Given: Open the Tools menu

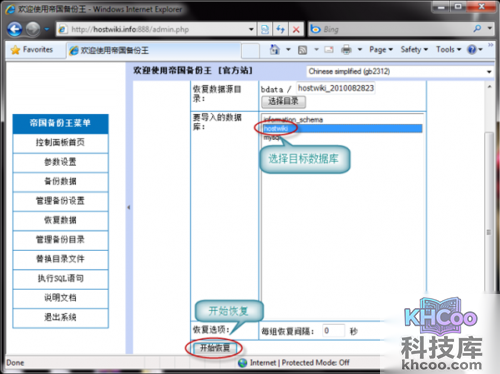Looking at the screenshot, I should [x=448, y=50].
